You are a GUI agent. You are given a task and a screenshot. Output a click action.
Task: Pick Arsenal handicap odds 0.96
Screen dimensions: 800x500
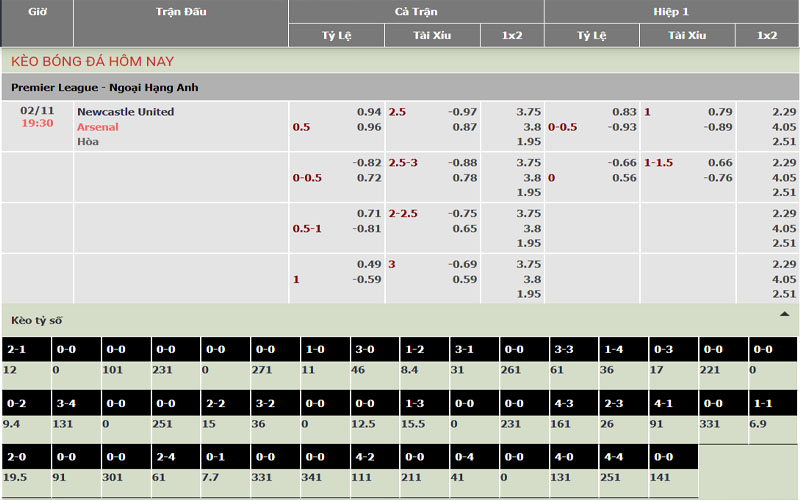coord(369,127)
